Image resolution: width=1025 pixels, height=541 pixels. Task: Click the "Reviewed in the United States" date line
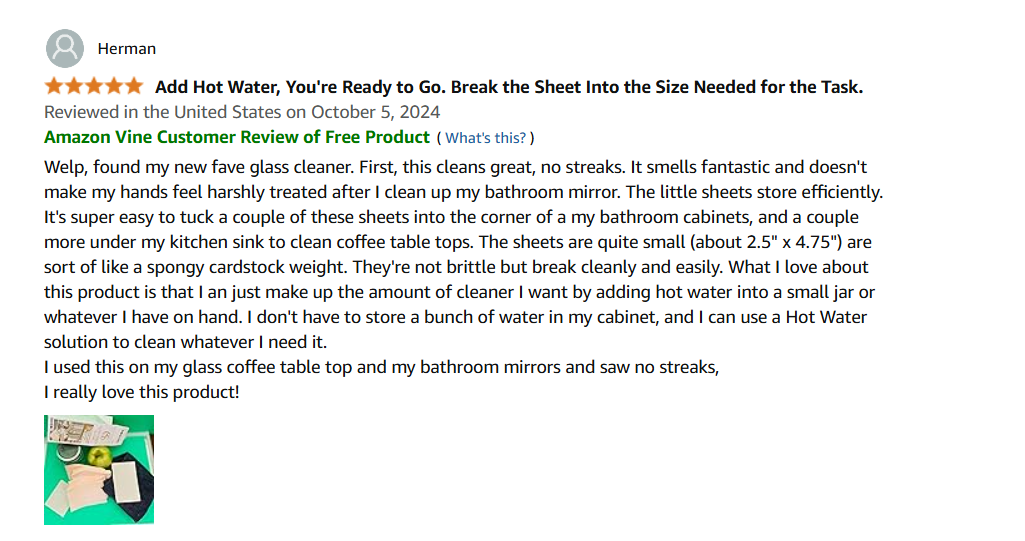[x=242, y=112]
